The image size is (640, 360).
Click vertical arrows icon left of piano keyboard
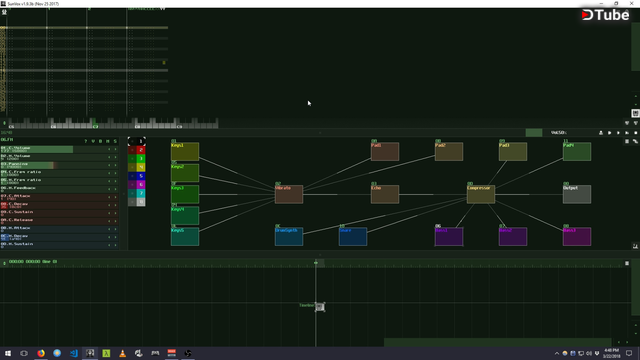tap(4, 123)
